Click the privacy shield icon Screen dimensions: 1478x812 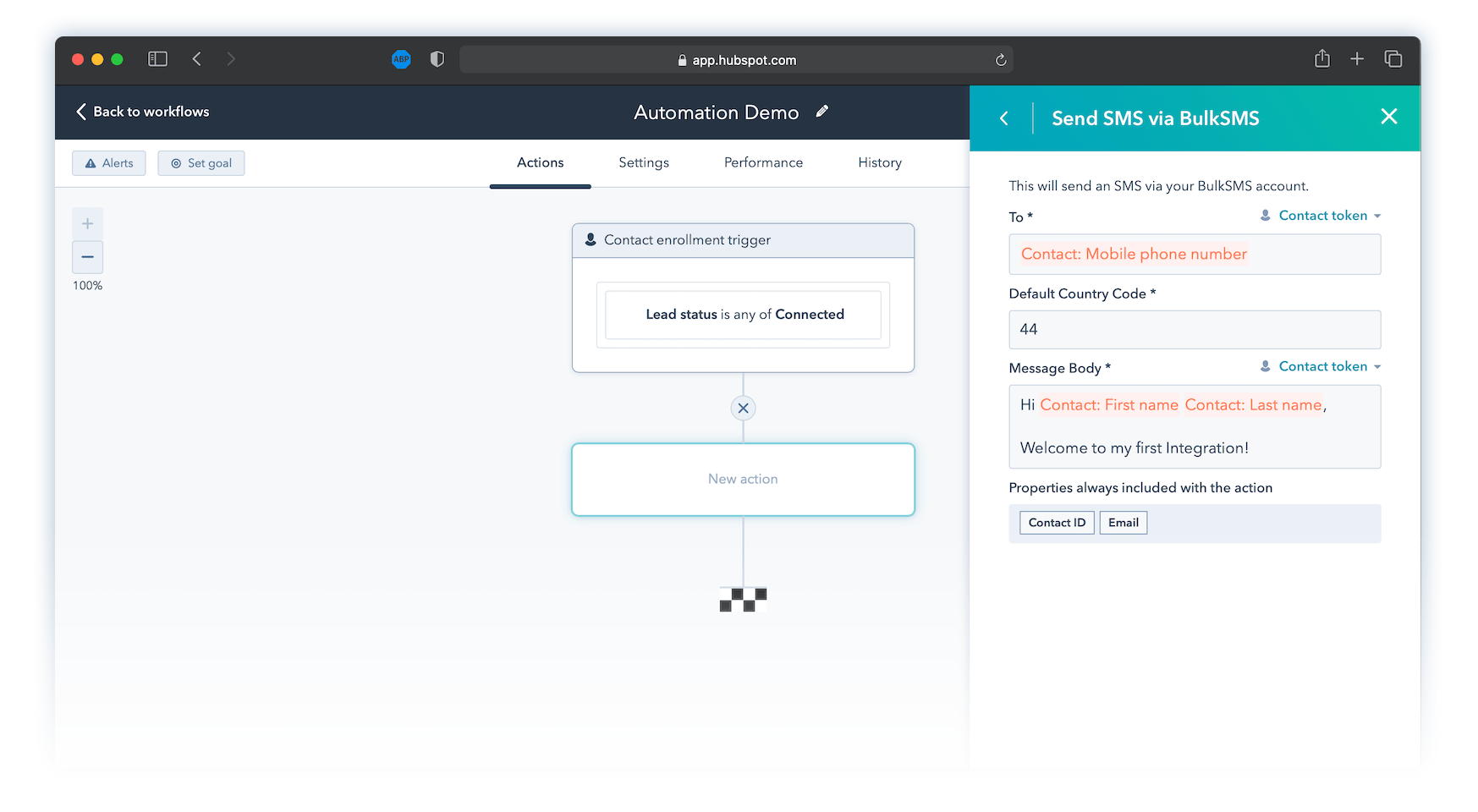tap(437, 59)
